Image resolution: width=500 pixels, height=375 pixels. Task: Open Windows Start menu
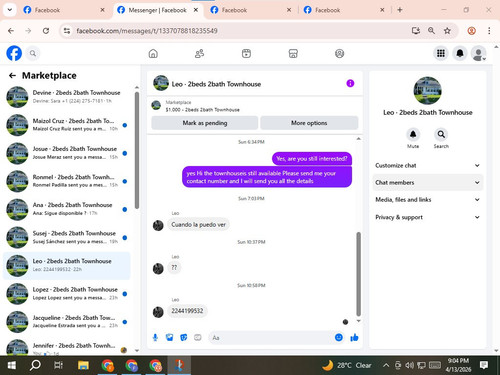12,365
